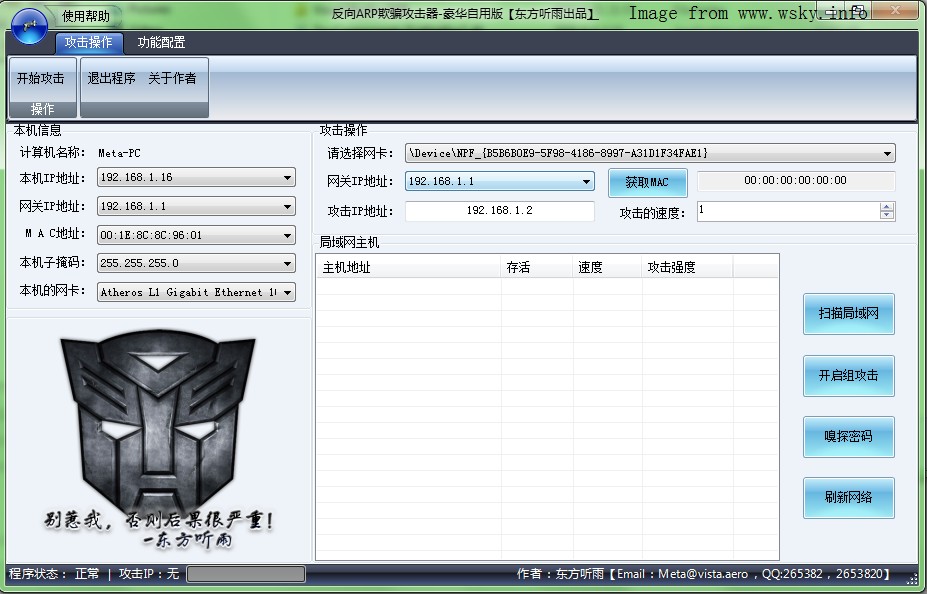This screenshot has width=927, height=594.
Task: Click the author Email Meta@vista.aero text
Action: [682, 573]
